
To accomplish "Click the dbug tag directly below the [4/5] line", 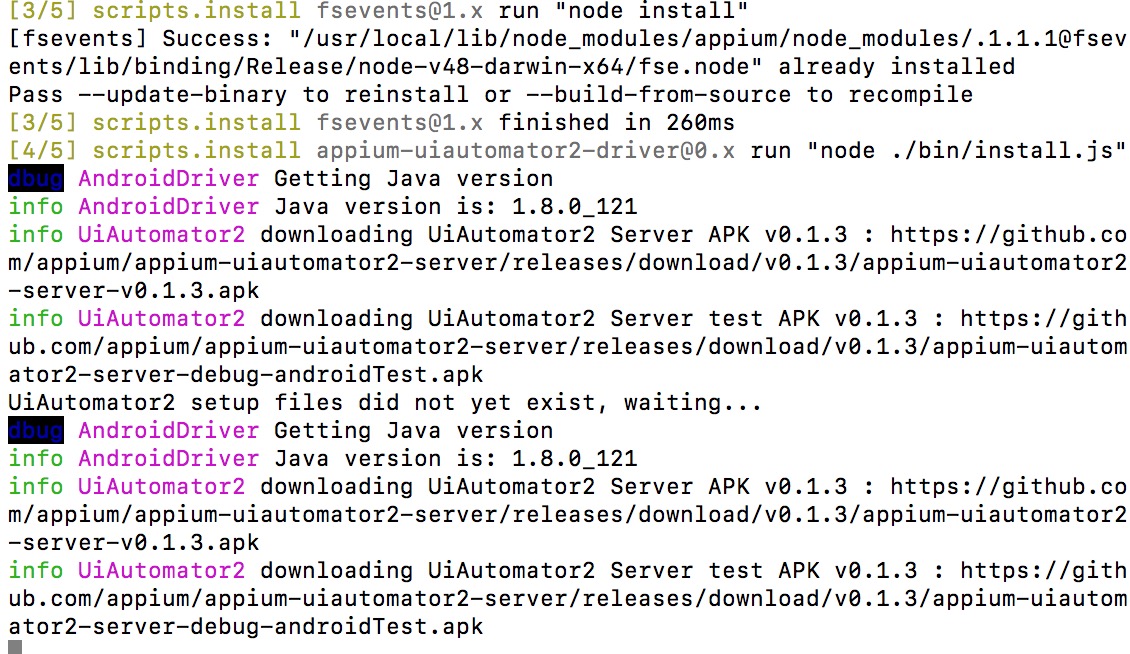I will click(36, 179).
